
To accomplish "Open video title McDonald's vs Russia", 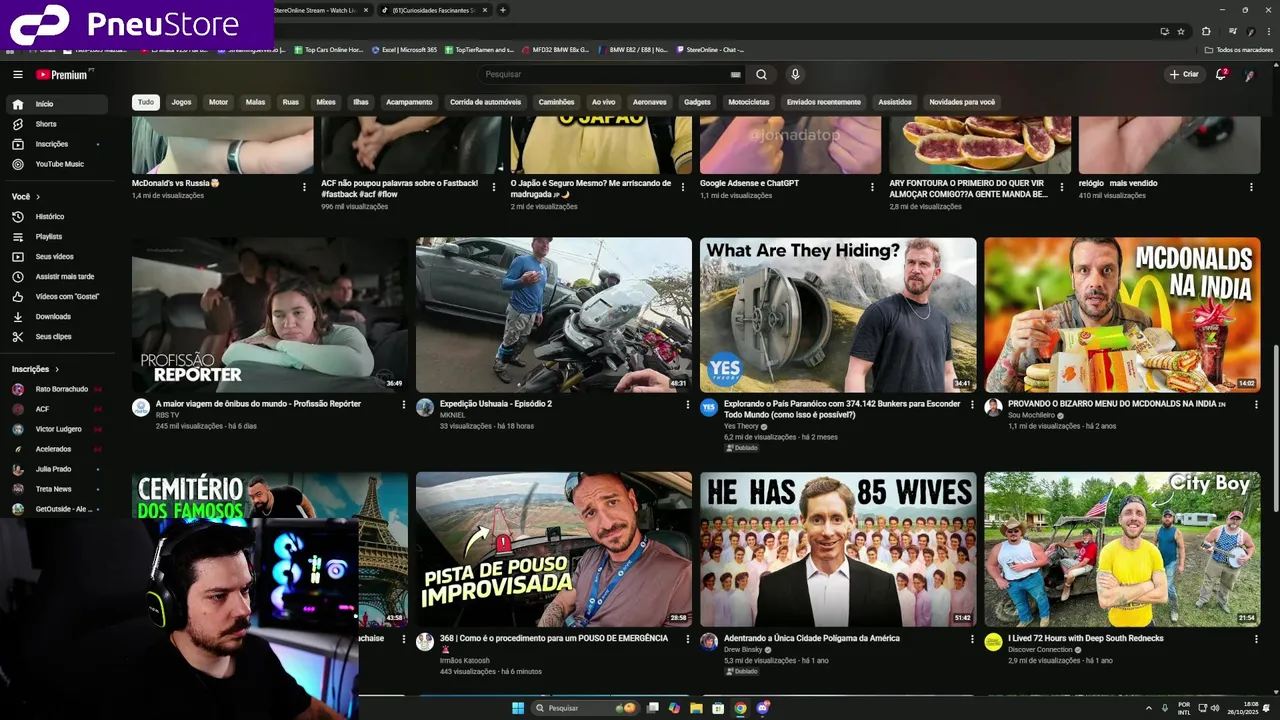I will (176, 184).
